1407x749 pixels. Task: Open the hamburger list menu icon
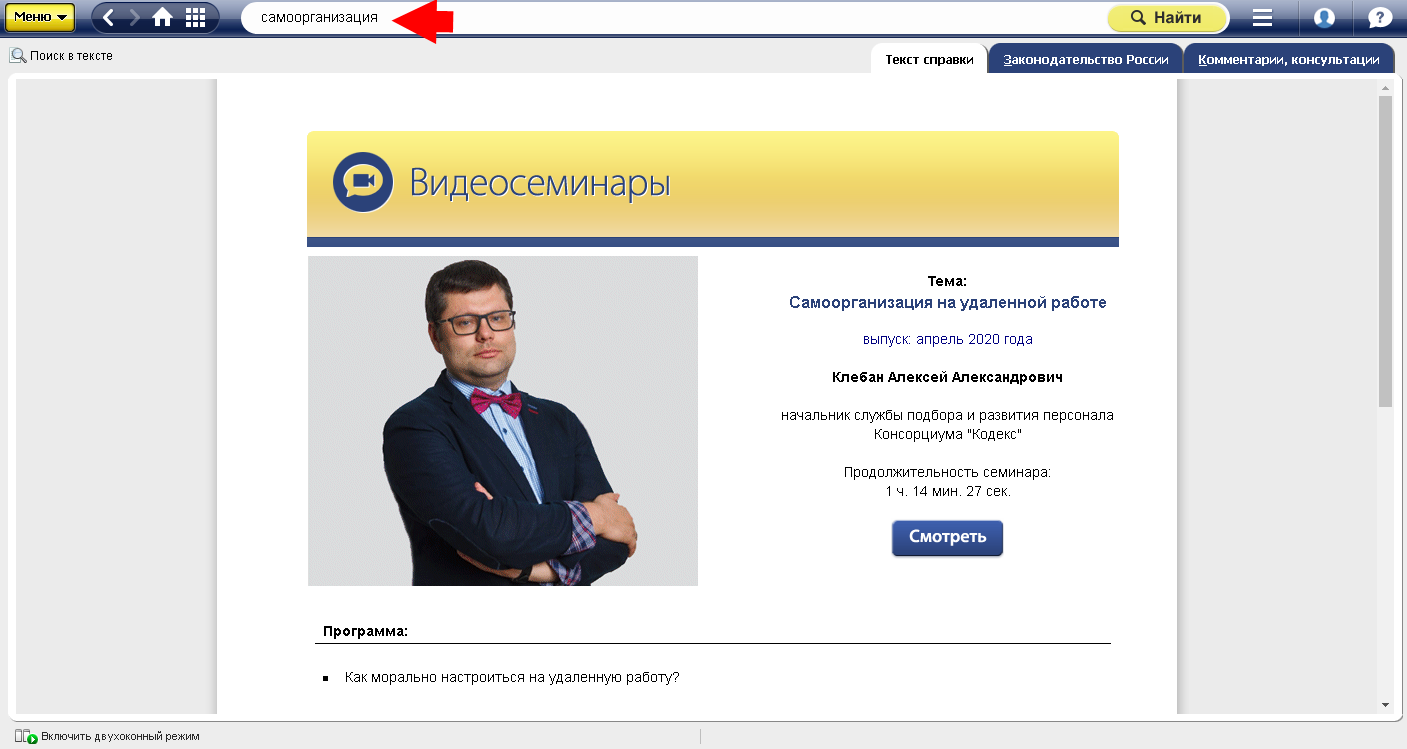1262,17
